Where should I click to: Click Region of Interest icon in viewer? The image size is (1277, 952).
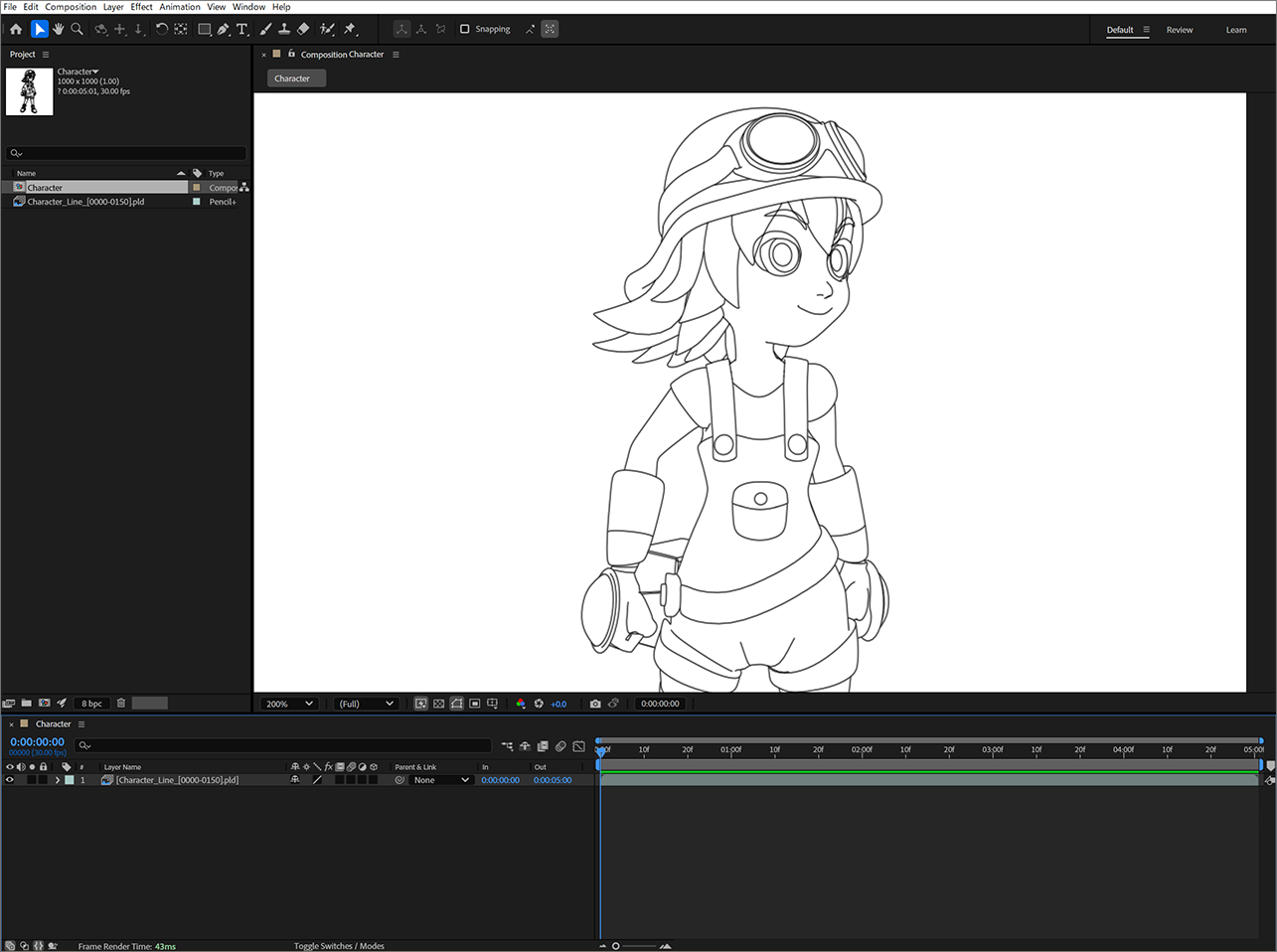coord(475,704)
